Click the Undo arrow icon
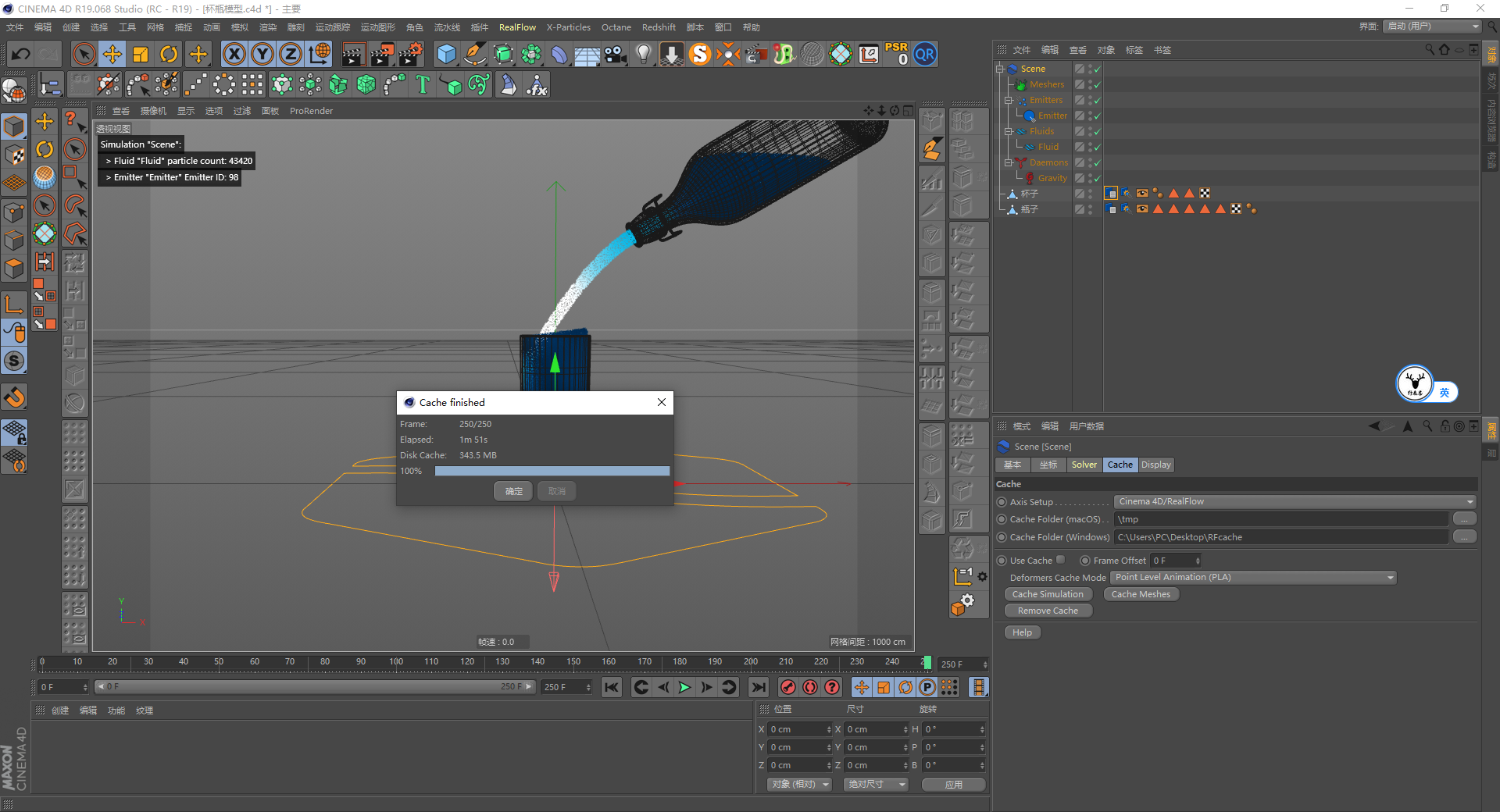Image resolution: width=1500 pixels, height=812 pixels. pos(21,55)
